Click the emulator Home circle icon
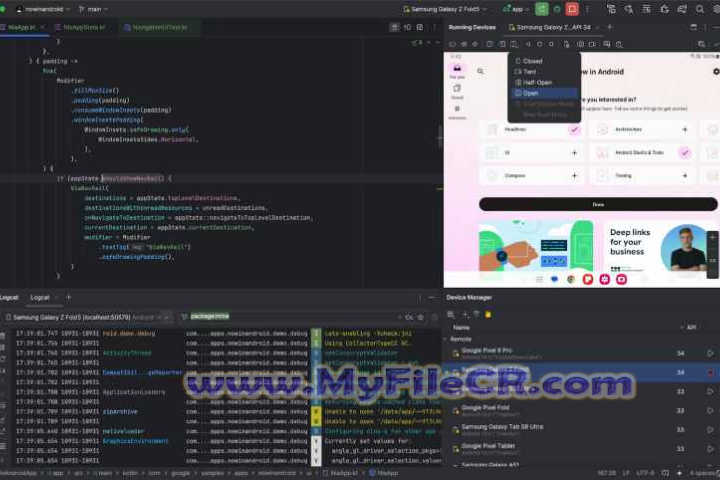This screenshot has width=720, height=480. click(x=540, y=45)
